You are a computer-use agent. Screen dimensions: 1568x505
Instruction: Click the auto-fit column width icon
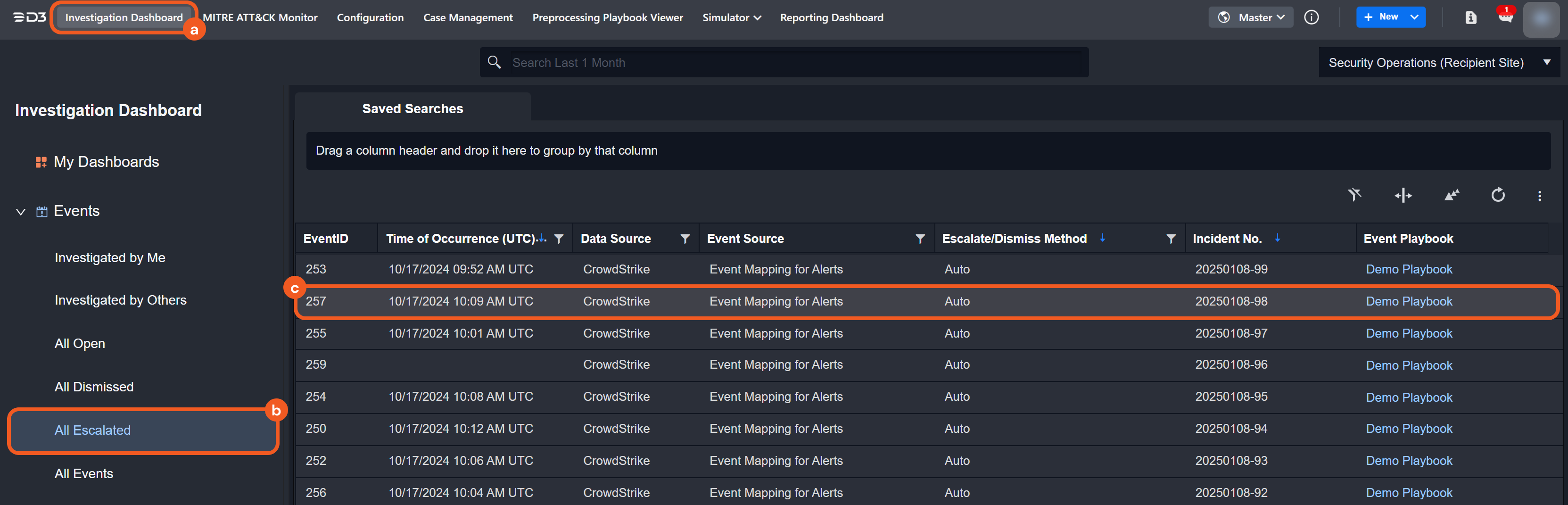pos(1403,195)
